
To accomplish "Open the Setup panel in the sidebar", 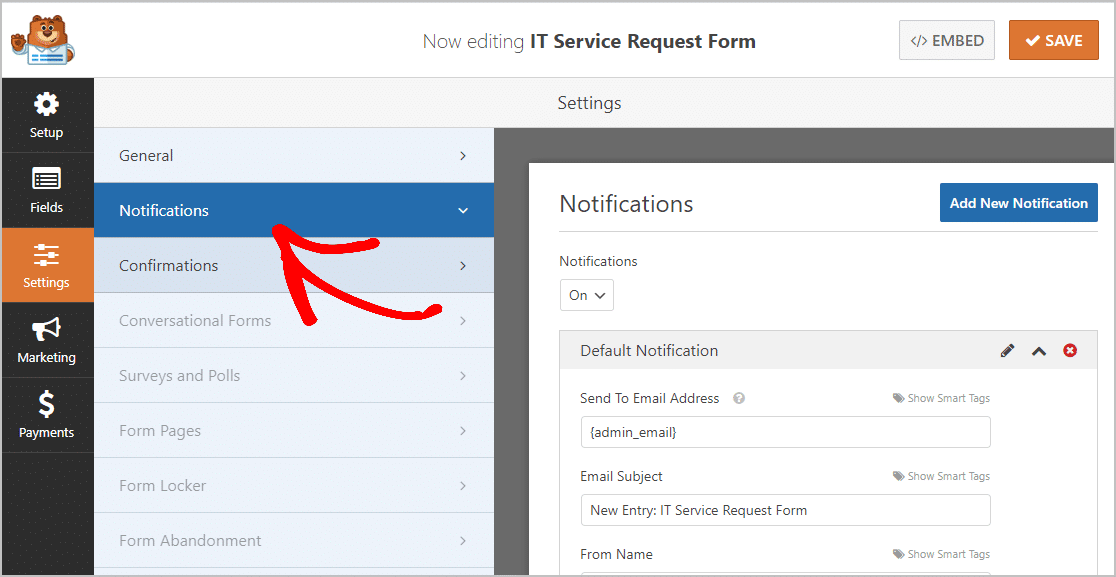I will [46, 115].
